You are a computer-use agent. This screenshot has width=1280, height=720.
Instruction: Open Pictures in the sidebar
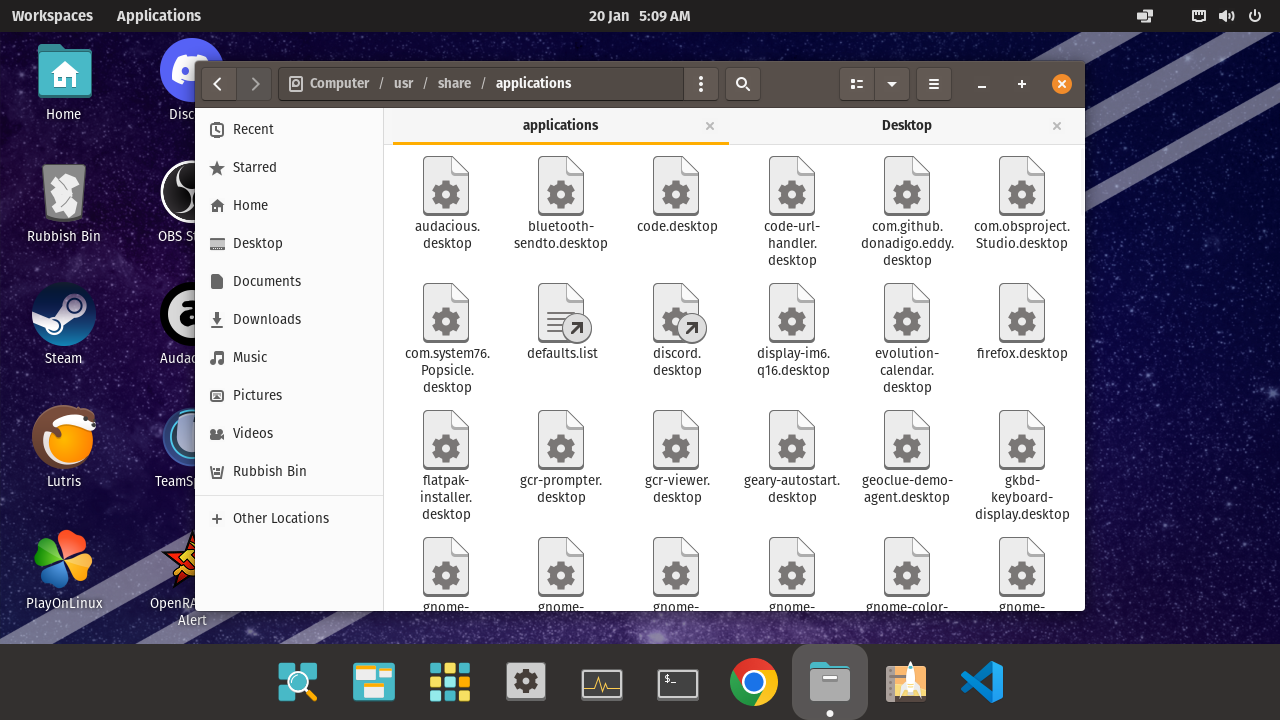point(289,395)
